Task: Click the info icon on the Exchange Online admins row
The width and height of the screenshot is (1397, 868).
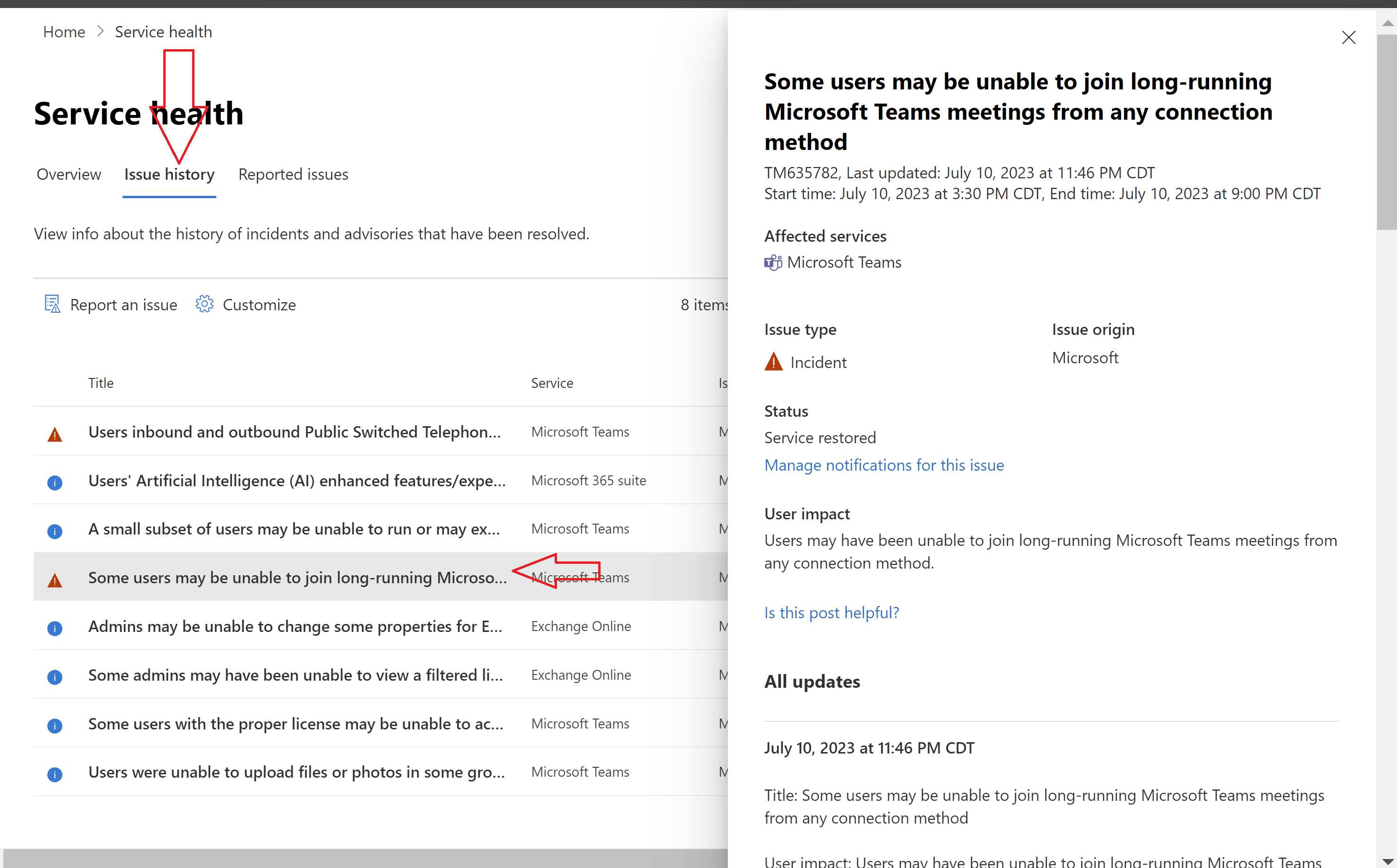Action: (x=54, y=628)
